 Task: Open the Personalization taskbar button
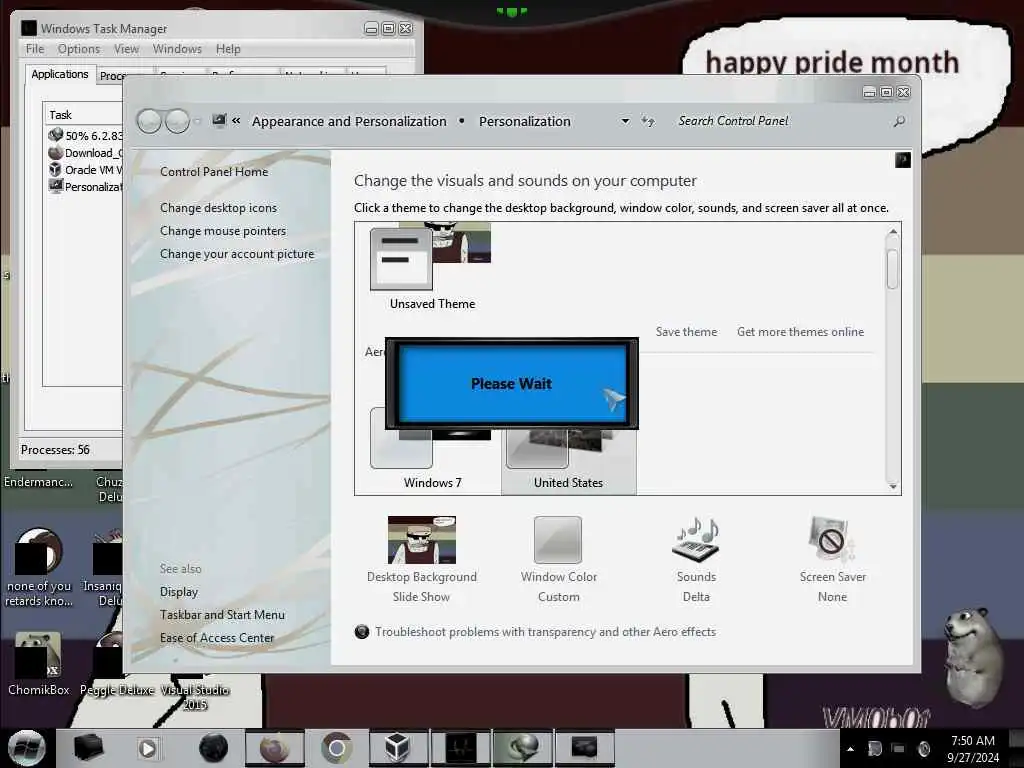pos(584,748)
